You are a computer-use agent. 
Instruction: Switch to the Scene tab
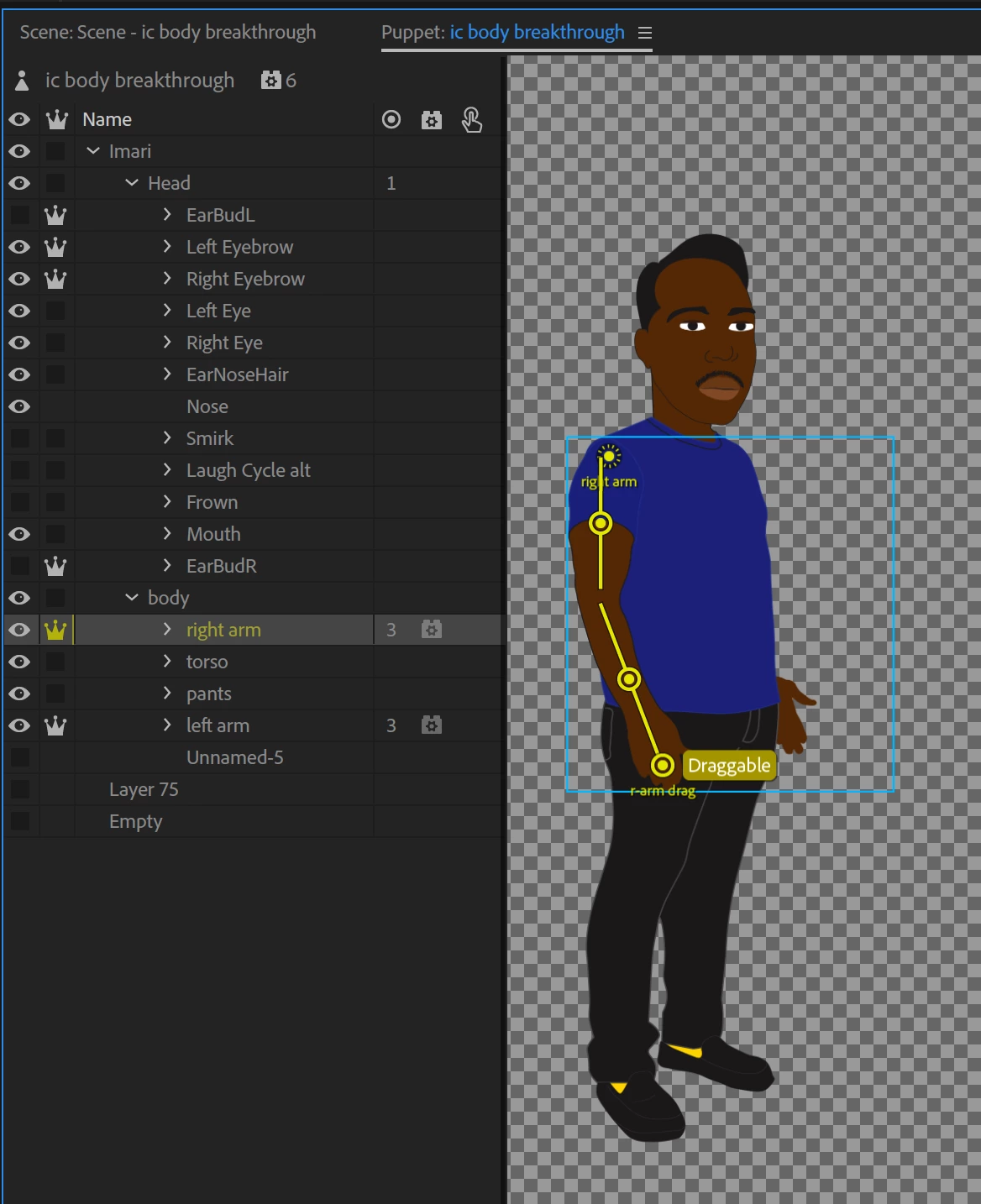pyautogui.click(x=168, y=32)
